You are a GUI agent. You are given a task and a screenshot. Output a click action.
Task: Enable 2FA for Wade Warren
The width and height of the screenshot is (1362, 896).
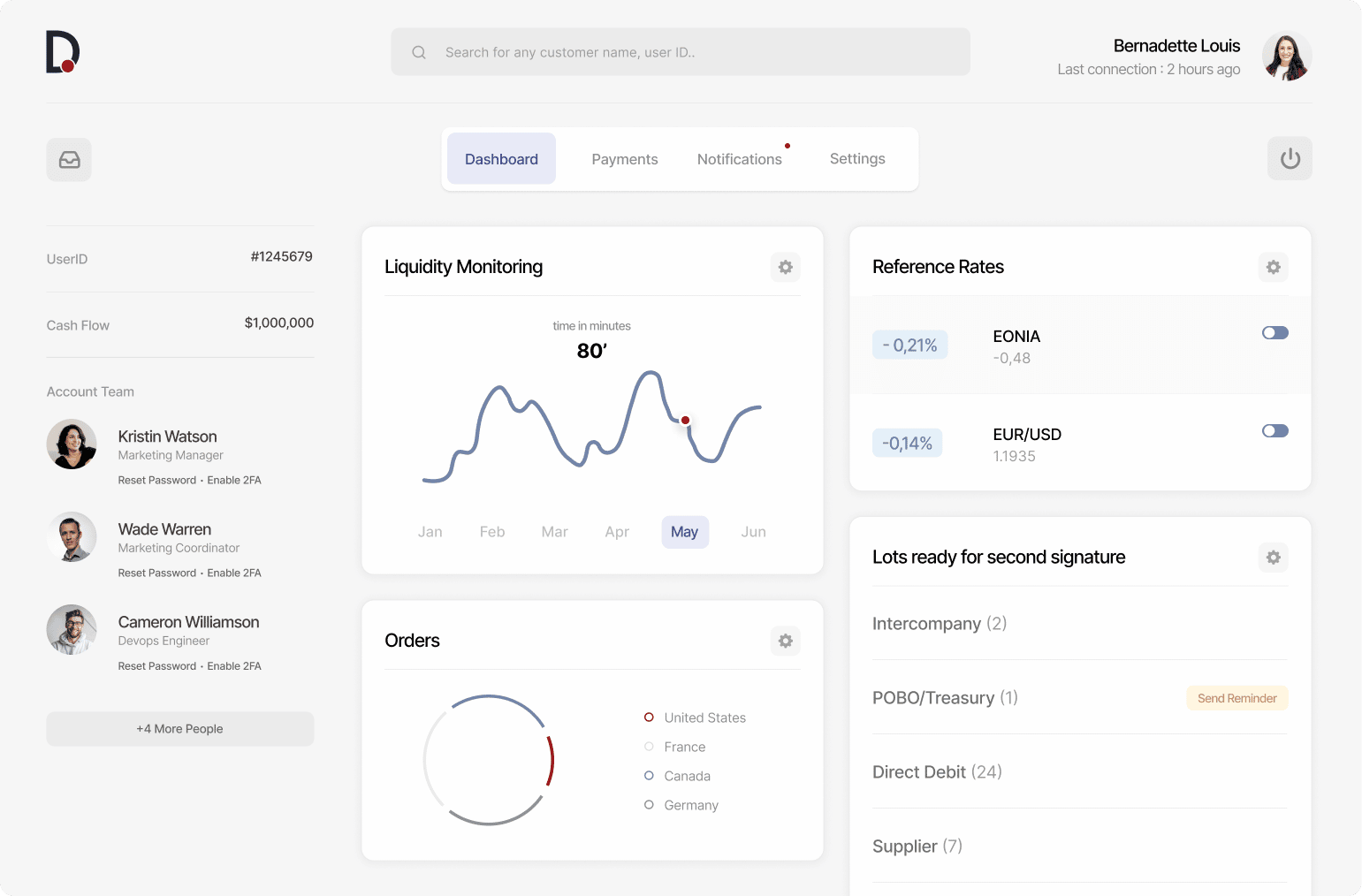[234, 573]
